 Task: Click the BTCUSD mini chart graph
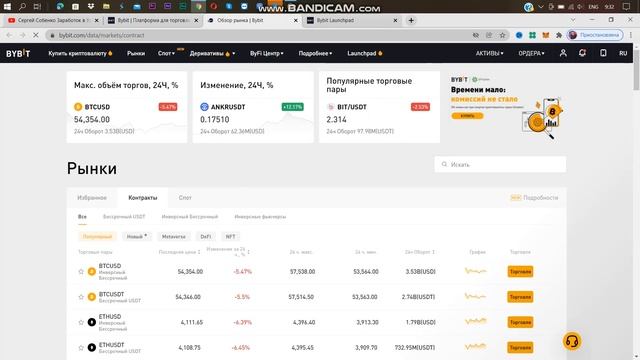[476, 271]
